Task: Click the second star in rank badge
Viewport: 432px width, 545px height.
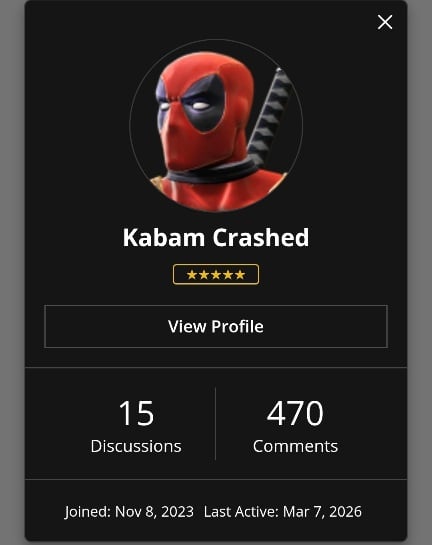Action: click(204, 275)
